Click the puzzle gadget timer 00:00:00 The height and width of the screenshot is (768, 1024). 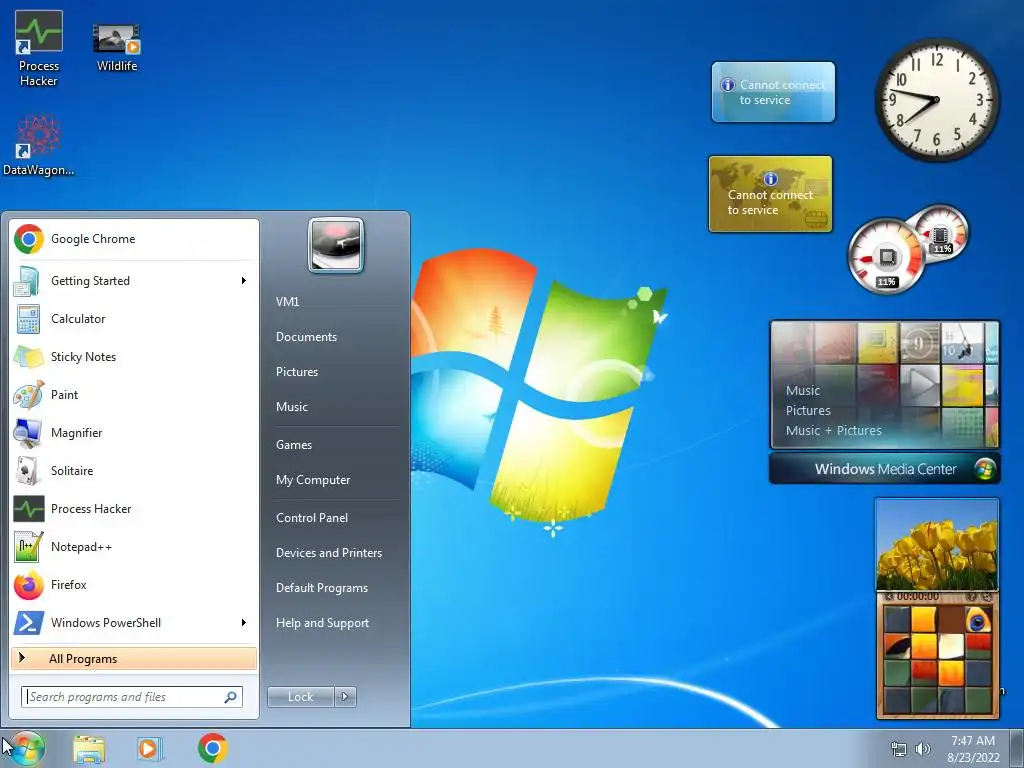[918, 597]
